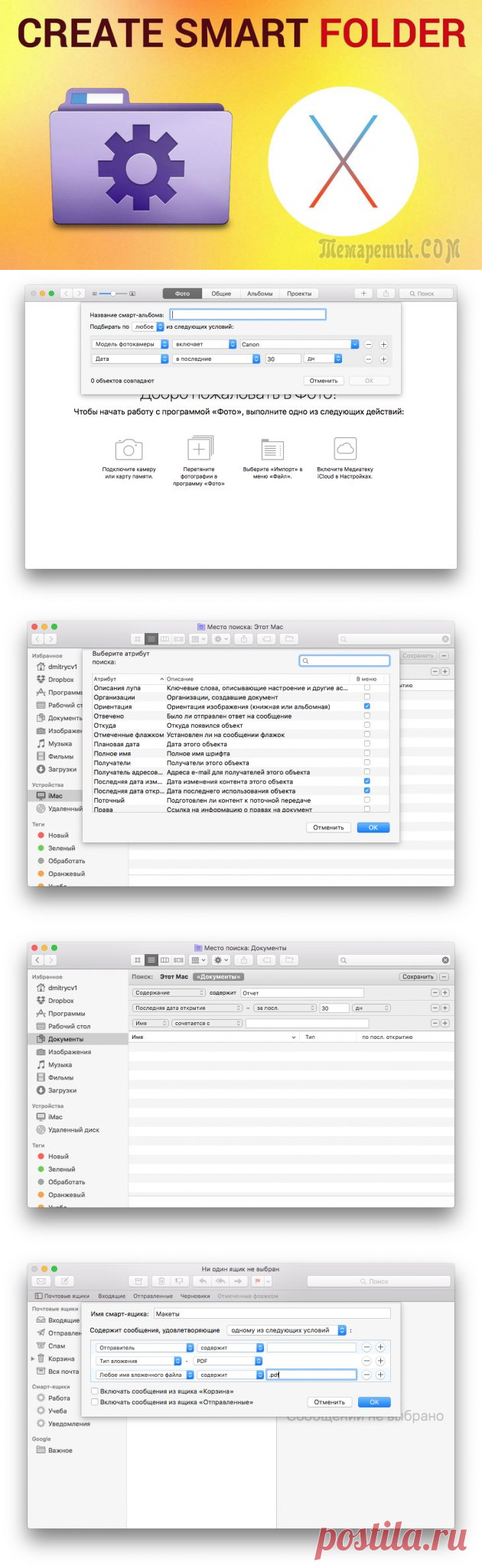Click the iCloud icon «Включите Медиатеку»
Screen dimensions: 482x1568
[345, 448]
